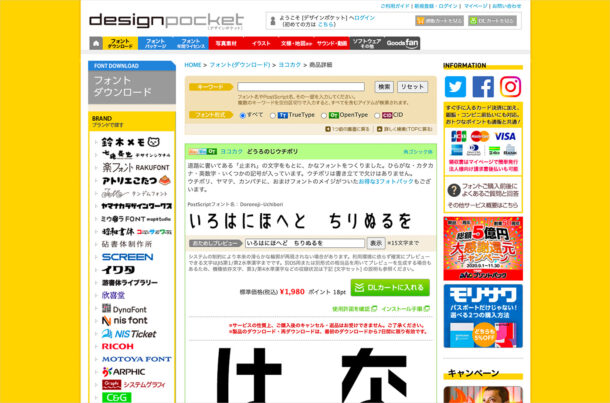Open ソフトウェア その他 navigation tab

367,43
